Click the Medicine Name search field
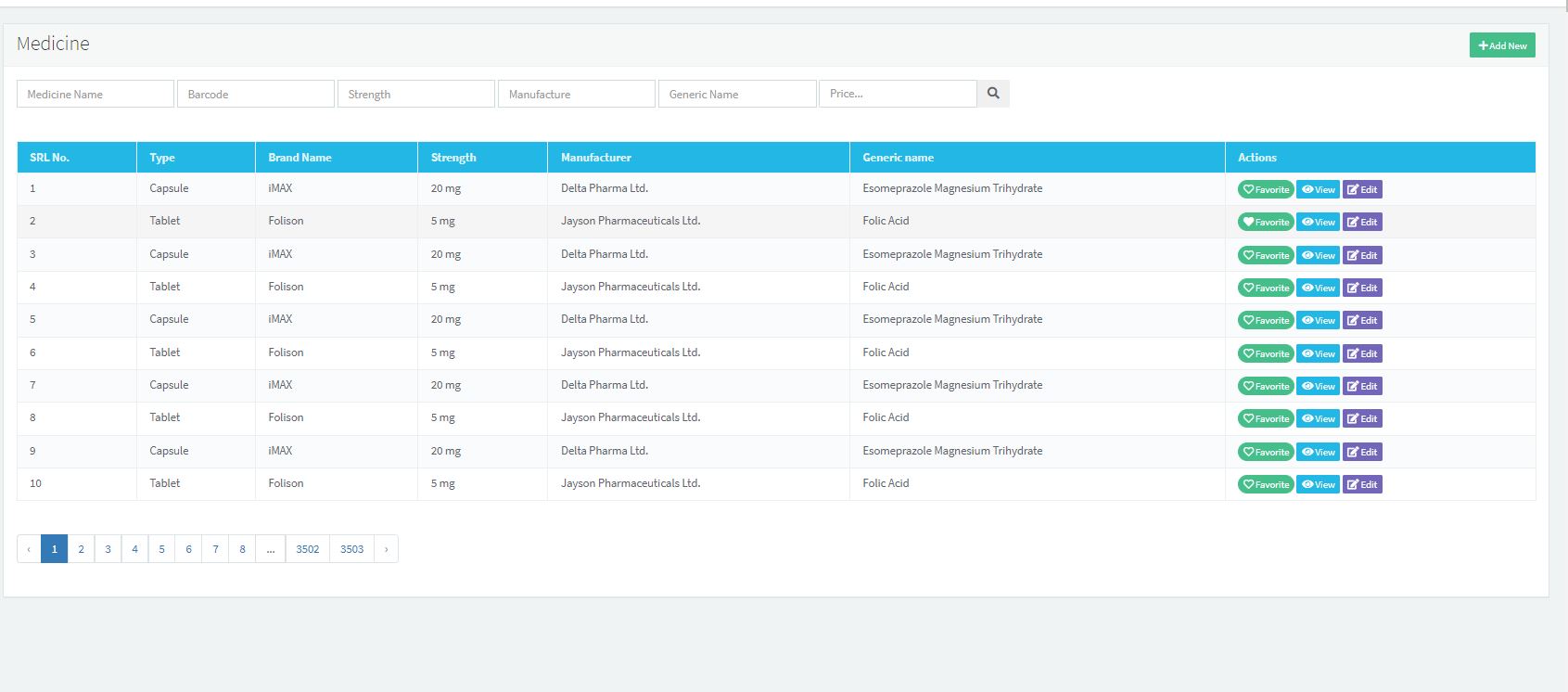1568x692 pixels. pyautogui.click(x=95, y=94)
